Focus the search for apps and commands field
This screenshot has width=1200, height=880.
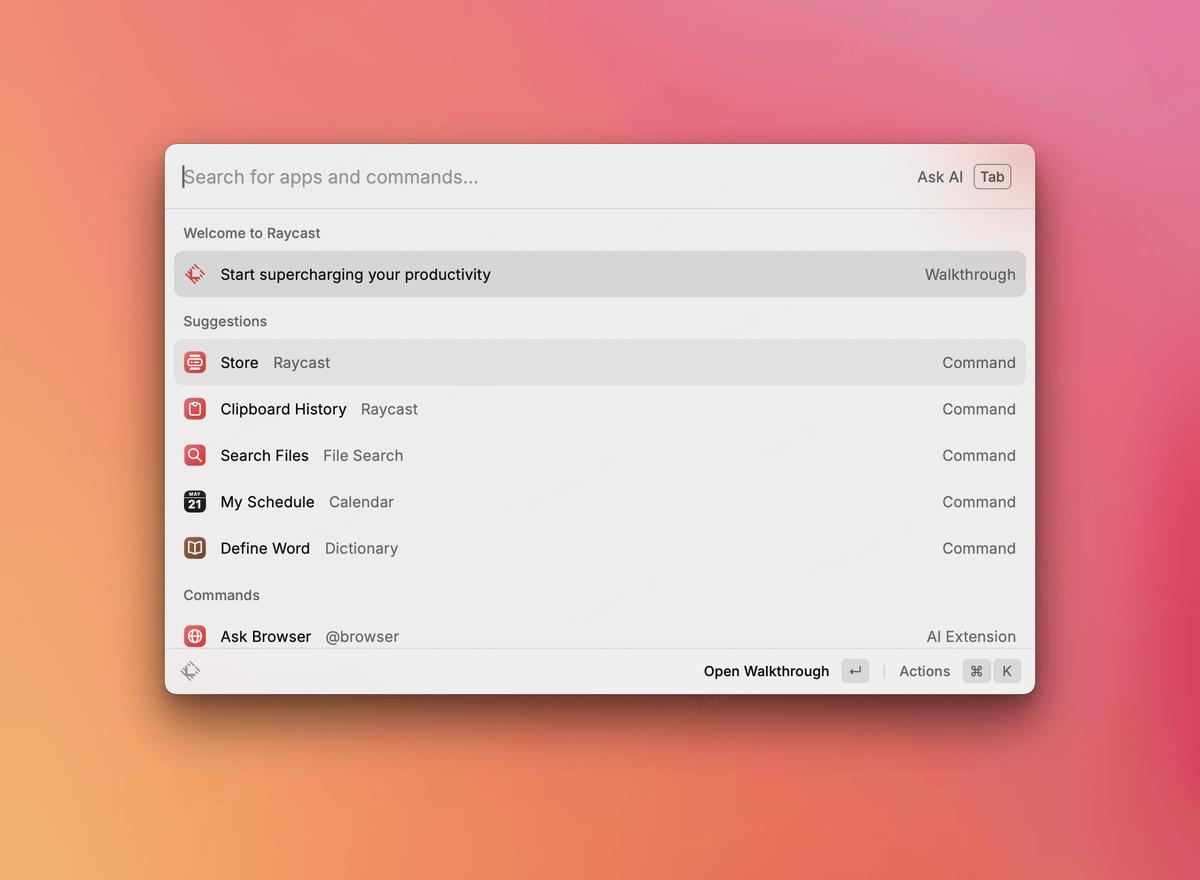click(540, 177)
